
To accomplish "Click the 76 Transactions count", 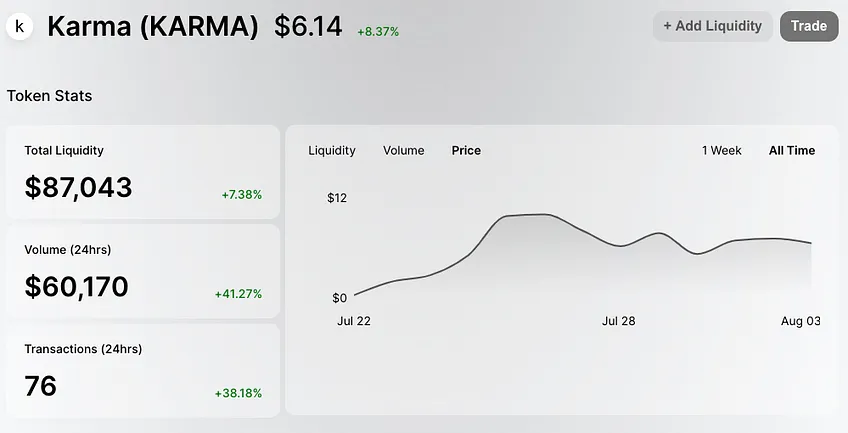I will click(x=41, y=386).
